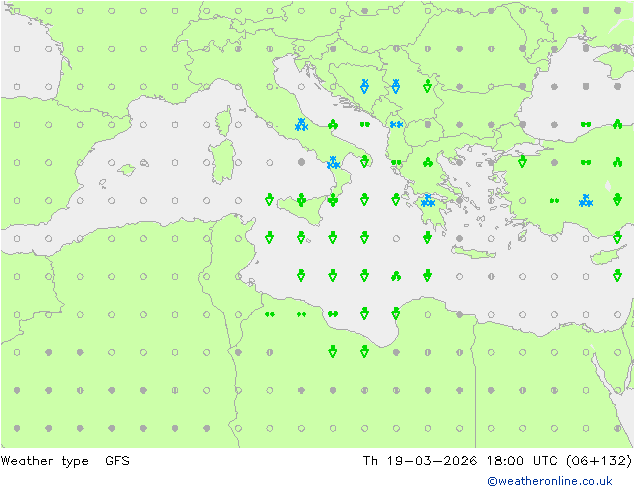Click the '18:00 UTC' time text

522,460
